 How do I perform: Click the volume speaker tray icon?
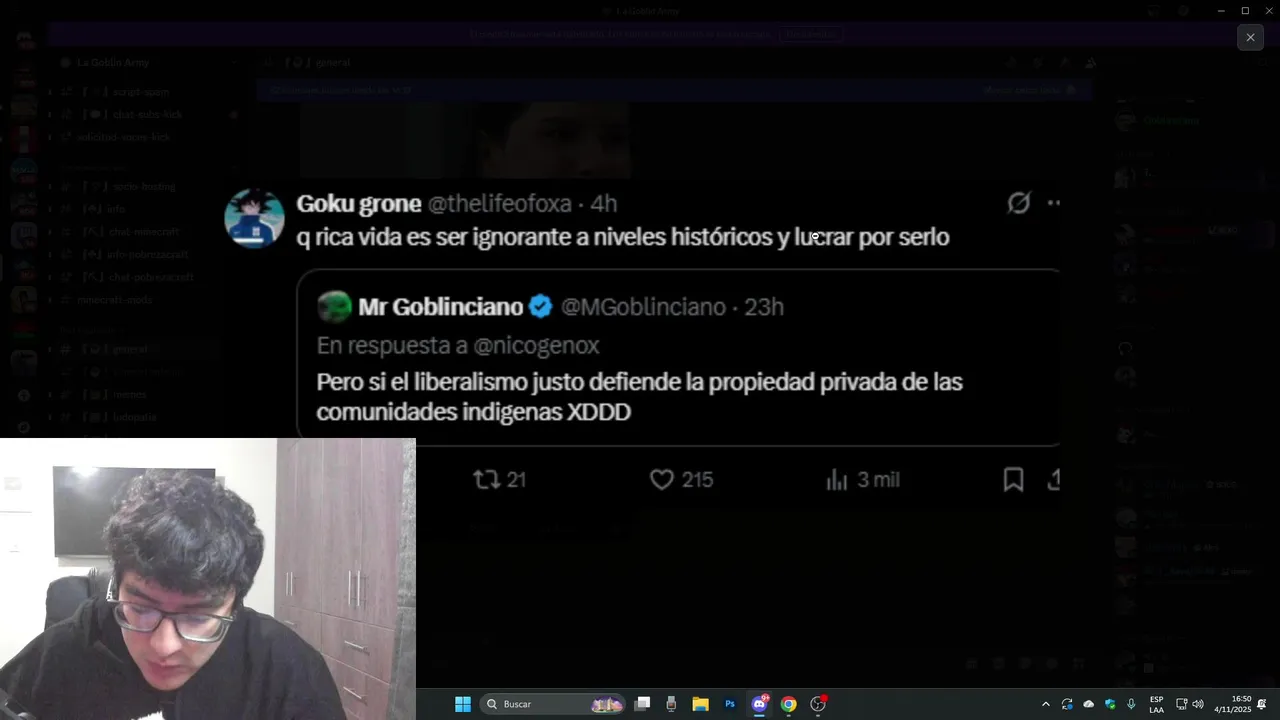[1198, 704]
